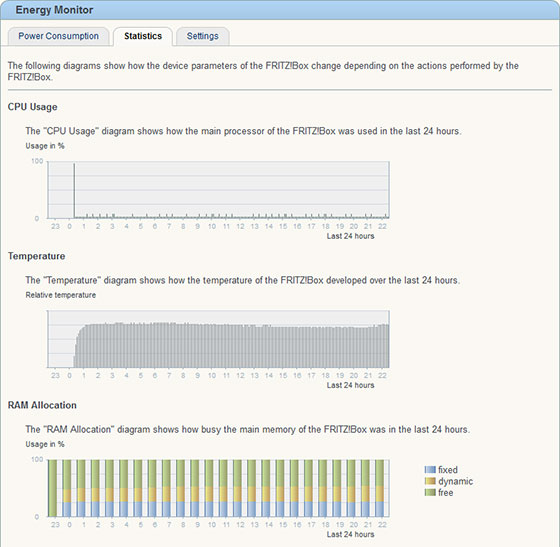
Task: Click the RAM bar at hour 22
Action: tap(380, 488)
